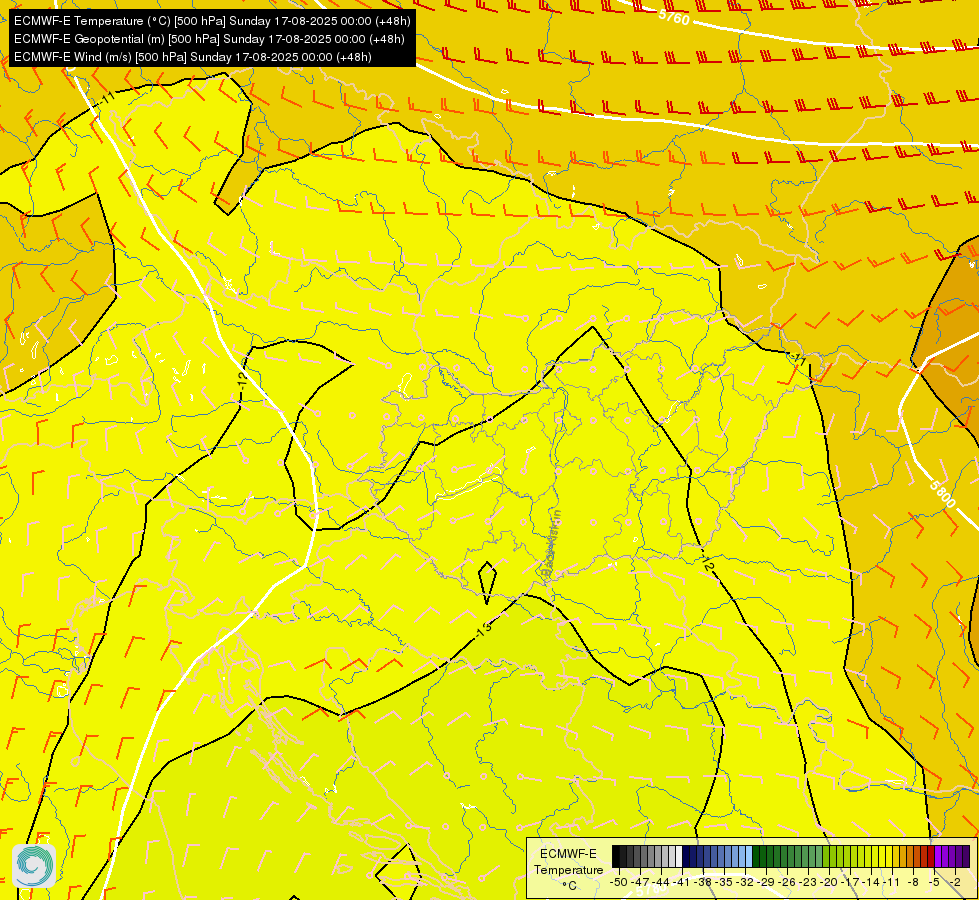Image resolution: width=979 pixels, height=900 pixels.
Task: Click the -41 legend scale label
Action: coord(682,882)
